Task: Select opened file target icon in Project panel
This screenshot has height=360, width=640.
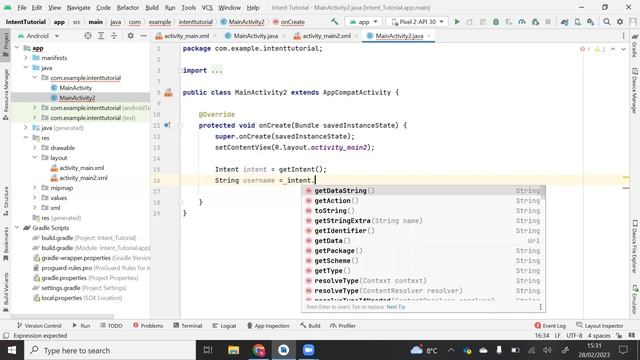Action: point(88,36)
